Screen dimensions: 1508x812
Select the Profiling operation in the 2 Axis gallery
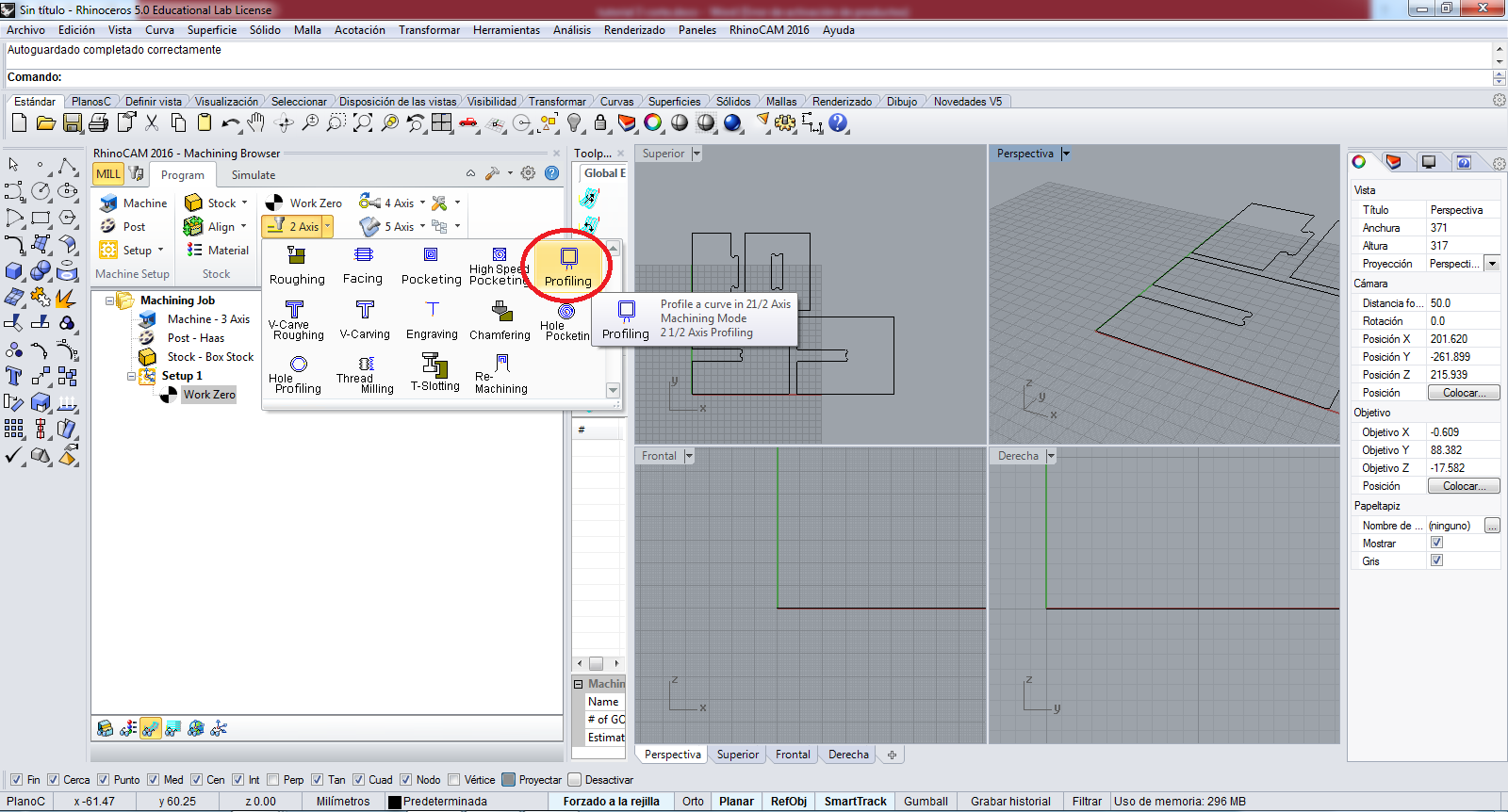tap(568, 267)
